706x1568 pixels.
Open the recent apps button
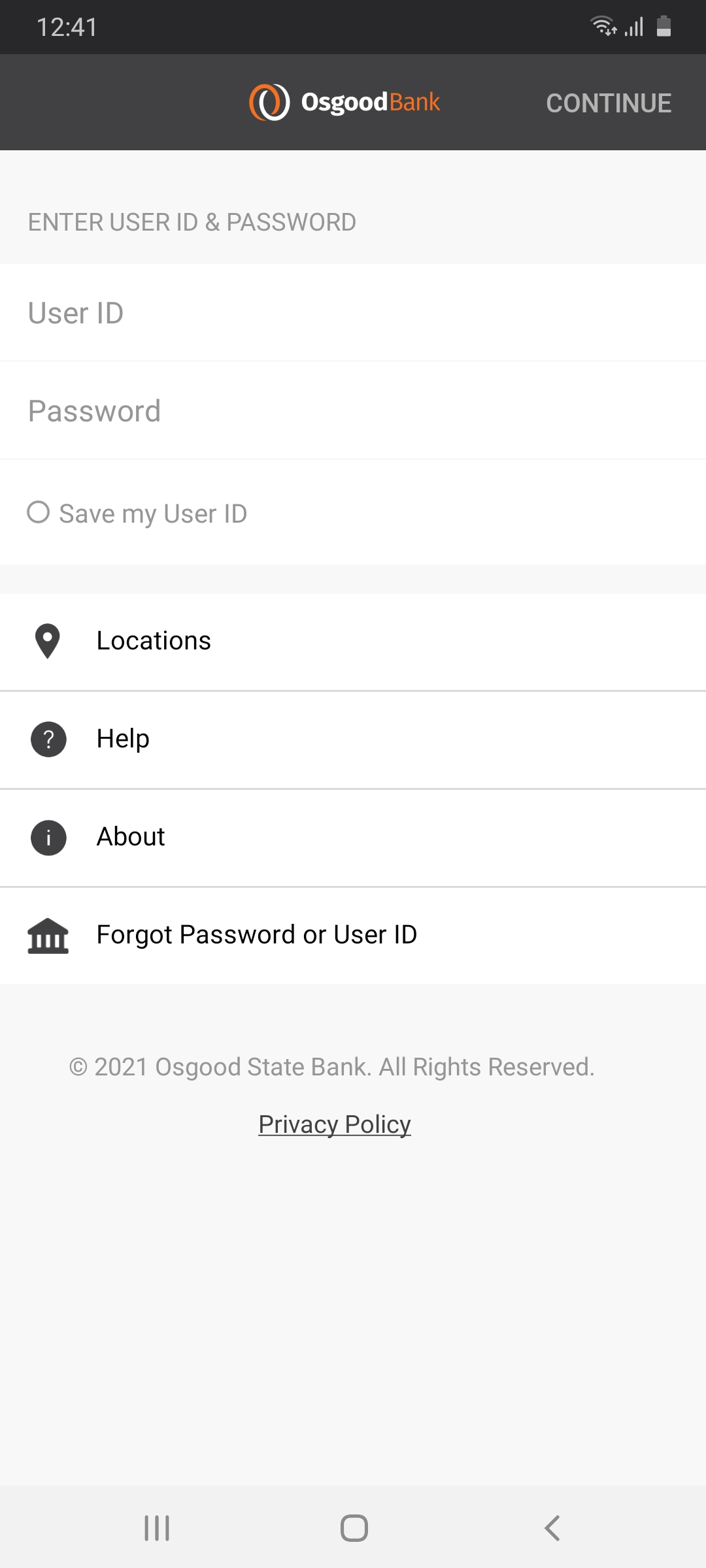tap(157, 1528)
